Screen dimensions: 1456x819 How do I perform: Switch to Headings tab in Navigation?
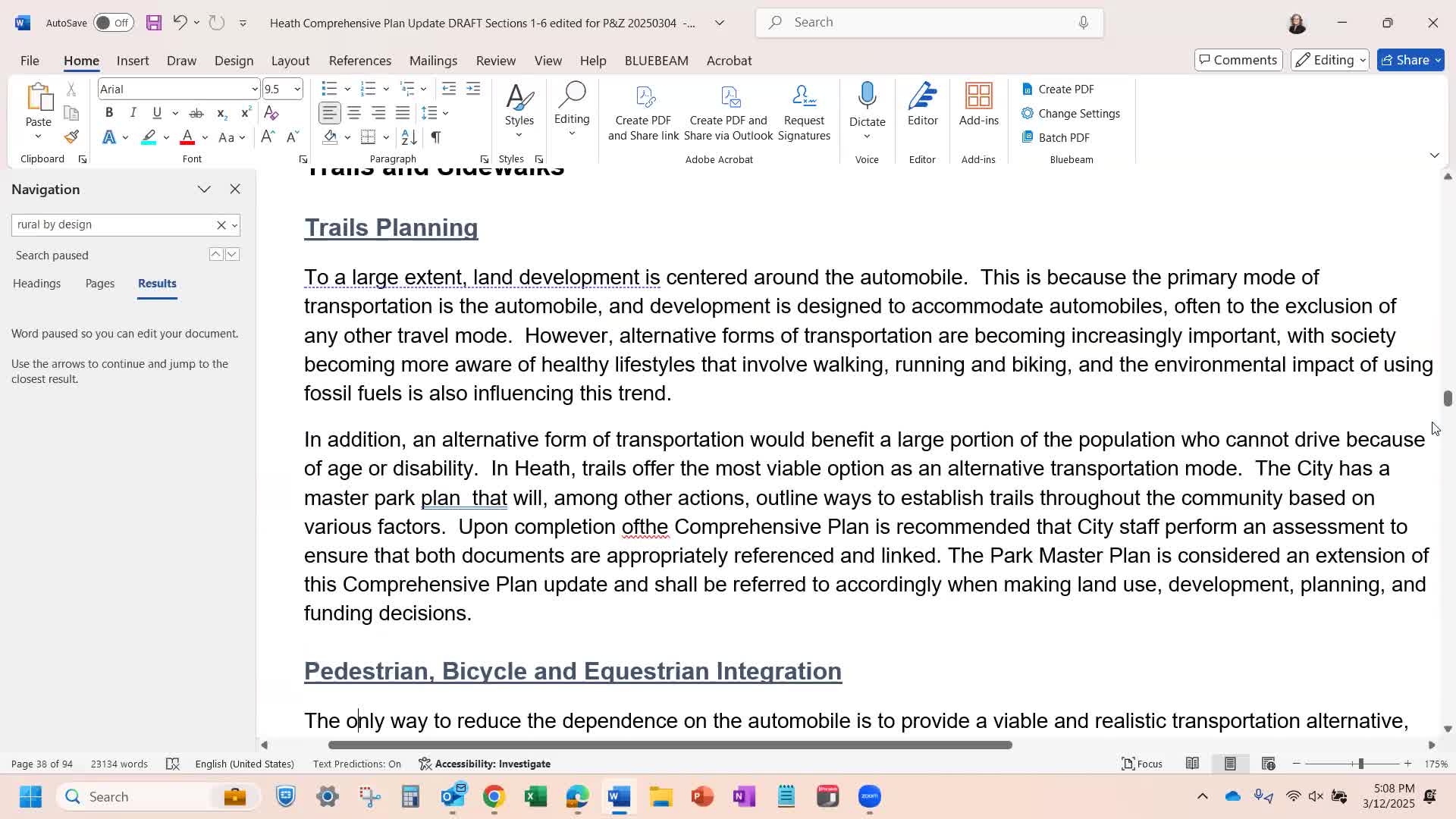(36, 284)
